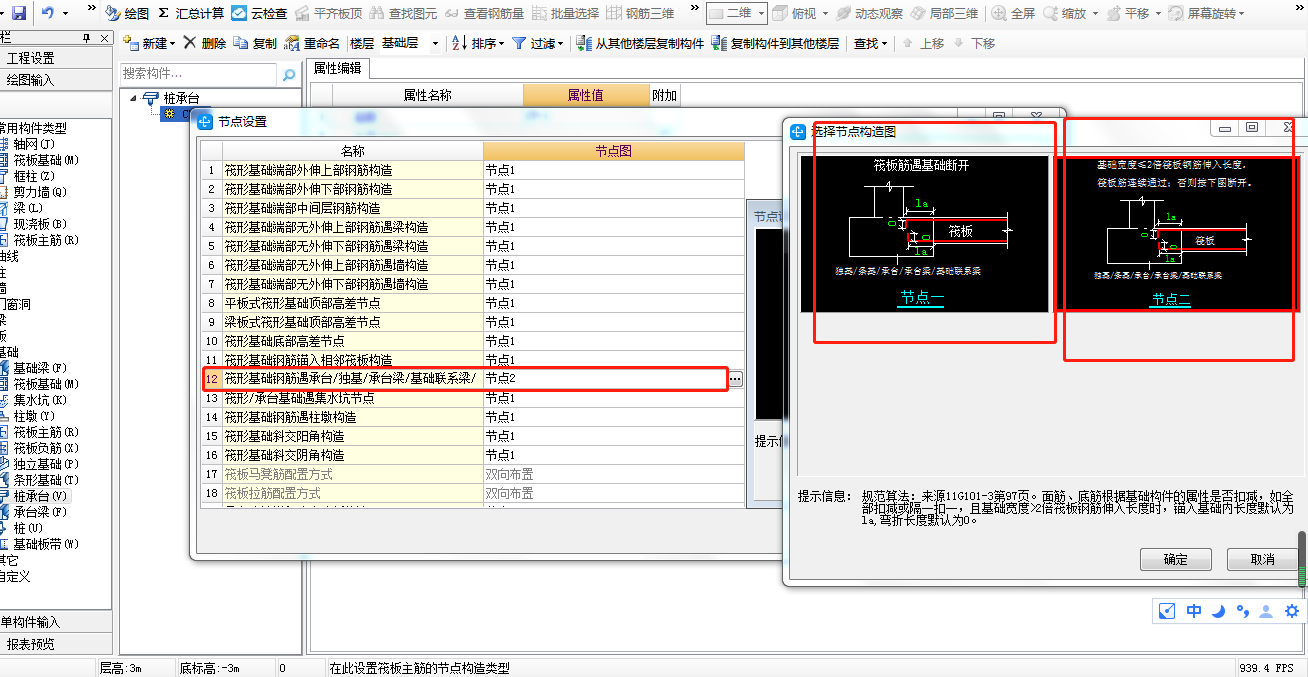Click the 复制 copy button
This screenshot has height=677, width=1308.
[255, 44]
